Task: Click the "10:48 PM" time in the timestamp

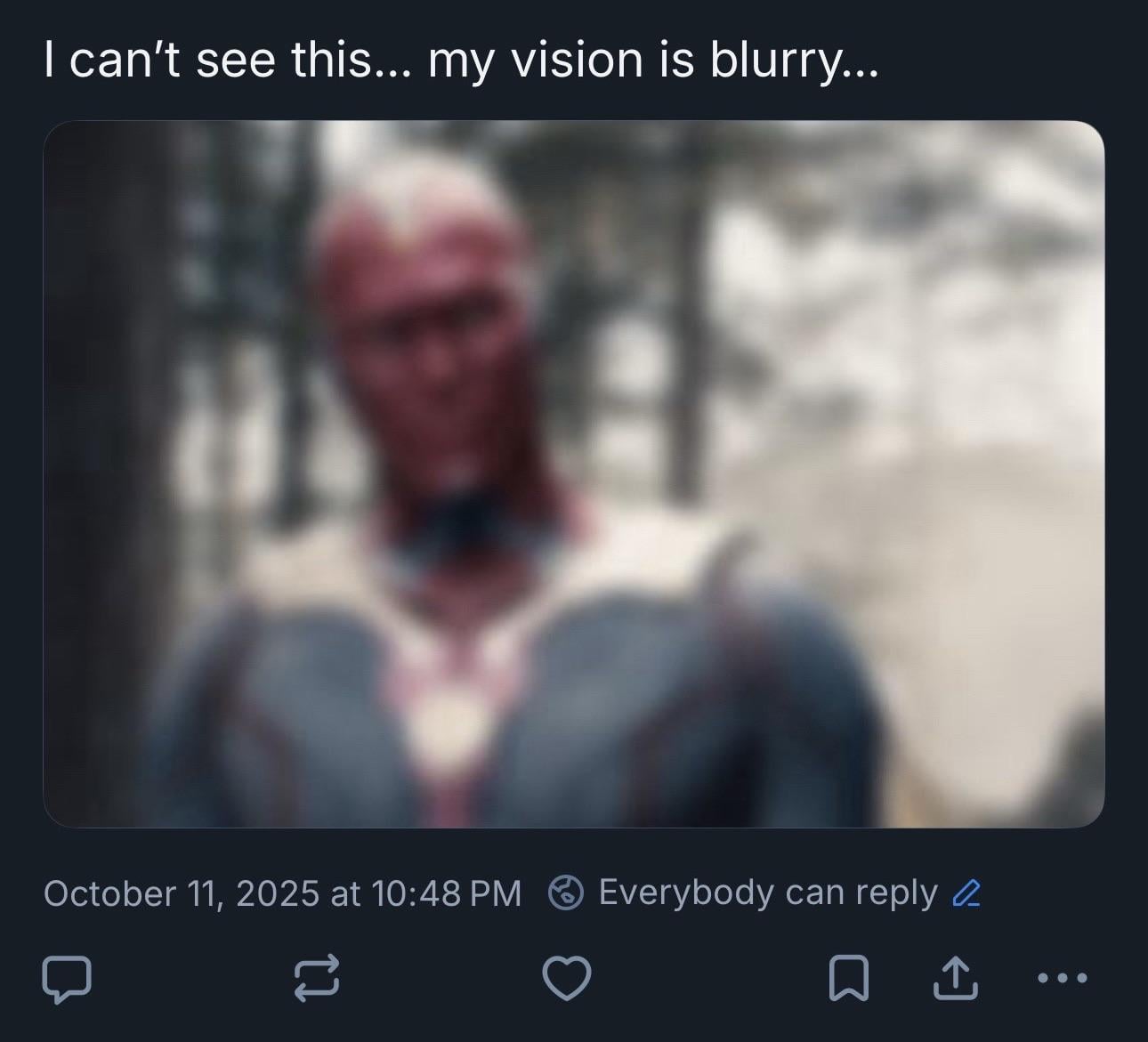Action: coord(447,893)
